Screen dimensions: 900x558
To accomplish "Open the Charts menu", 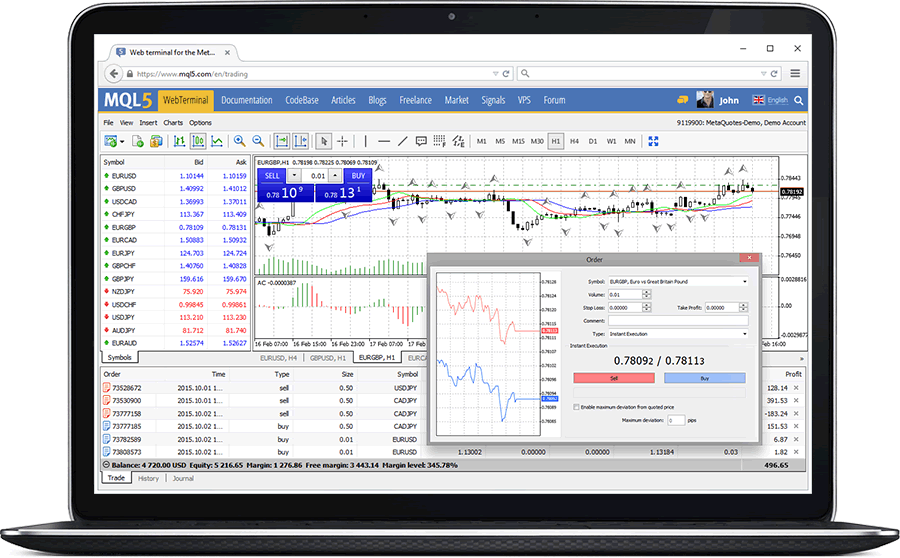I will point(173,122).
